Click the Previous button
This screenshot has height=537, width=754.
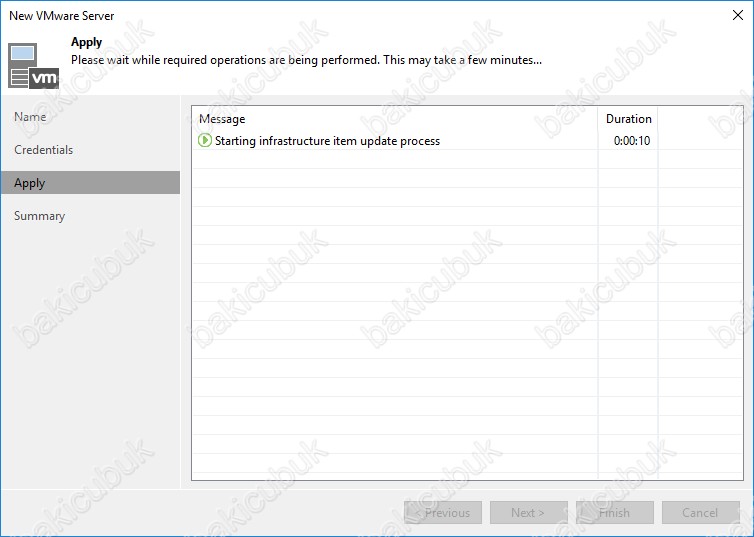443,512
